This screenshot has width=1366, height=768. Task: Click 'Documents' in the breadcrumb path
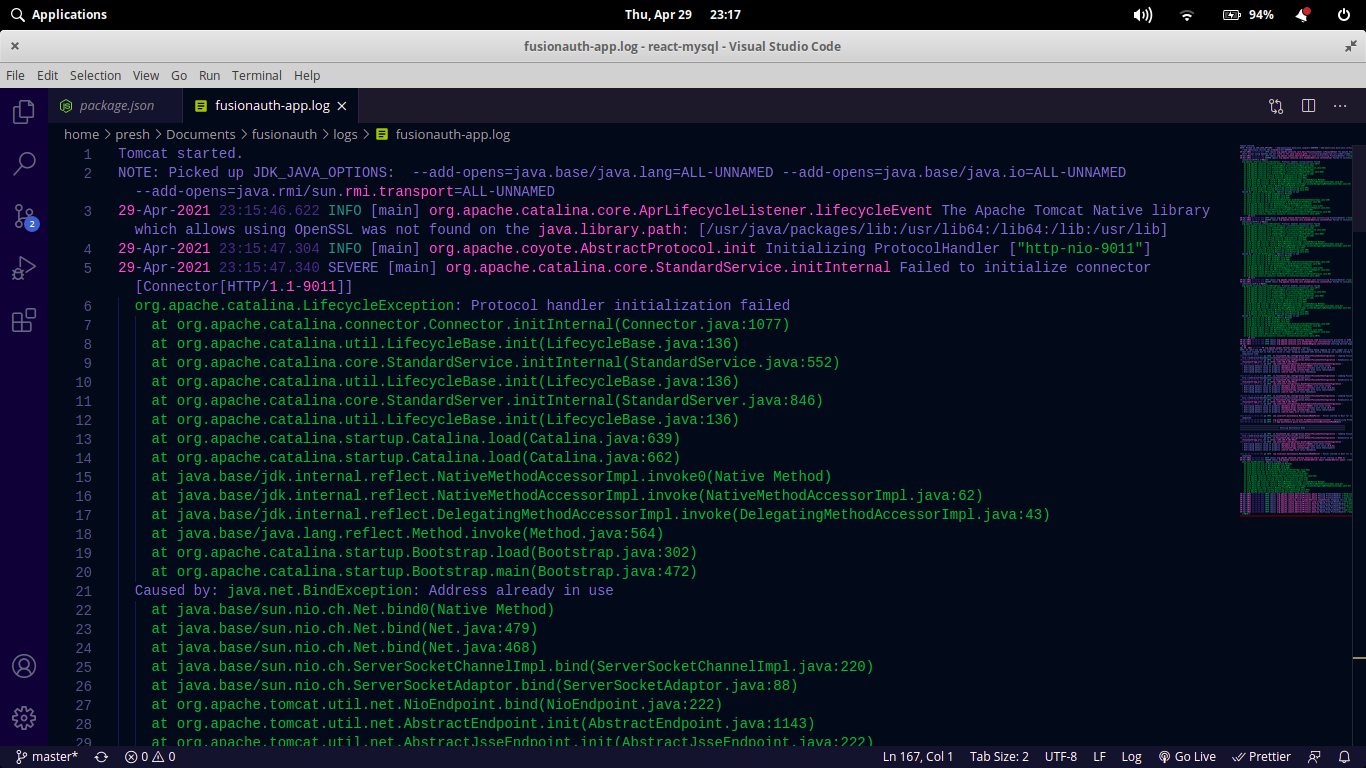coord(201,134)
